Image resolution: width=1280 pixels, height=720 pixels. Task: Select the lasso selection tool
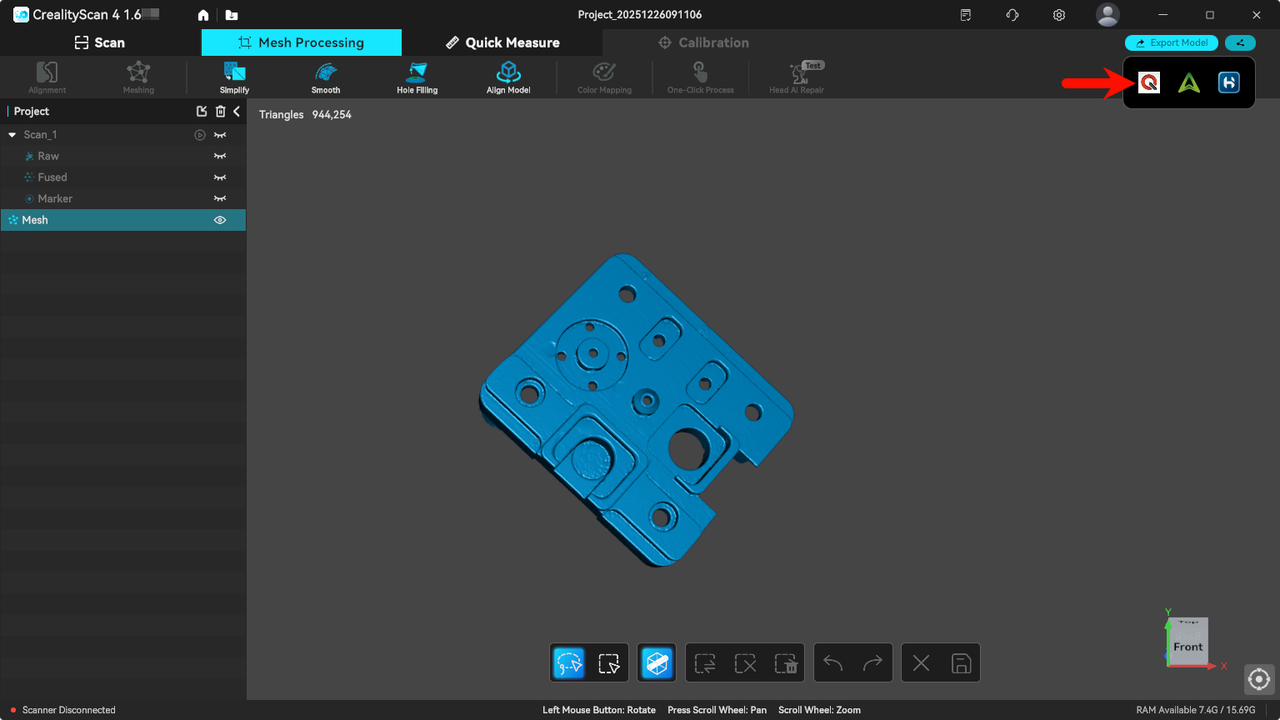568,662
